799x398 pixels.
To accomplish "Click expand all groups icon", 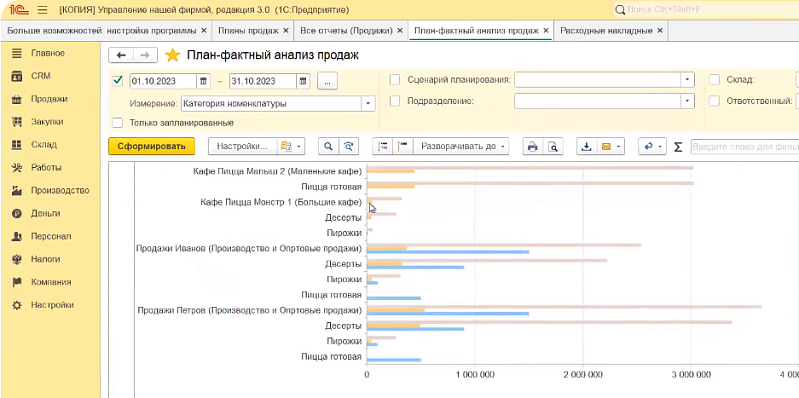I will tap(383, 146).
